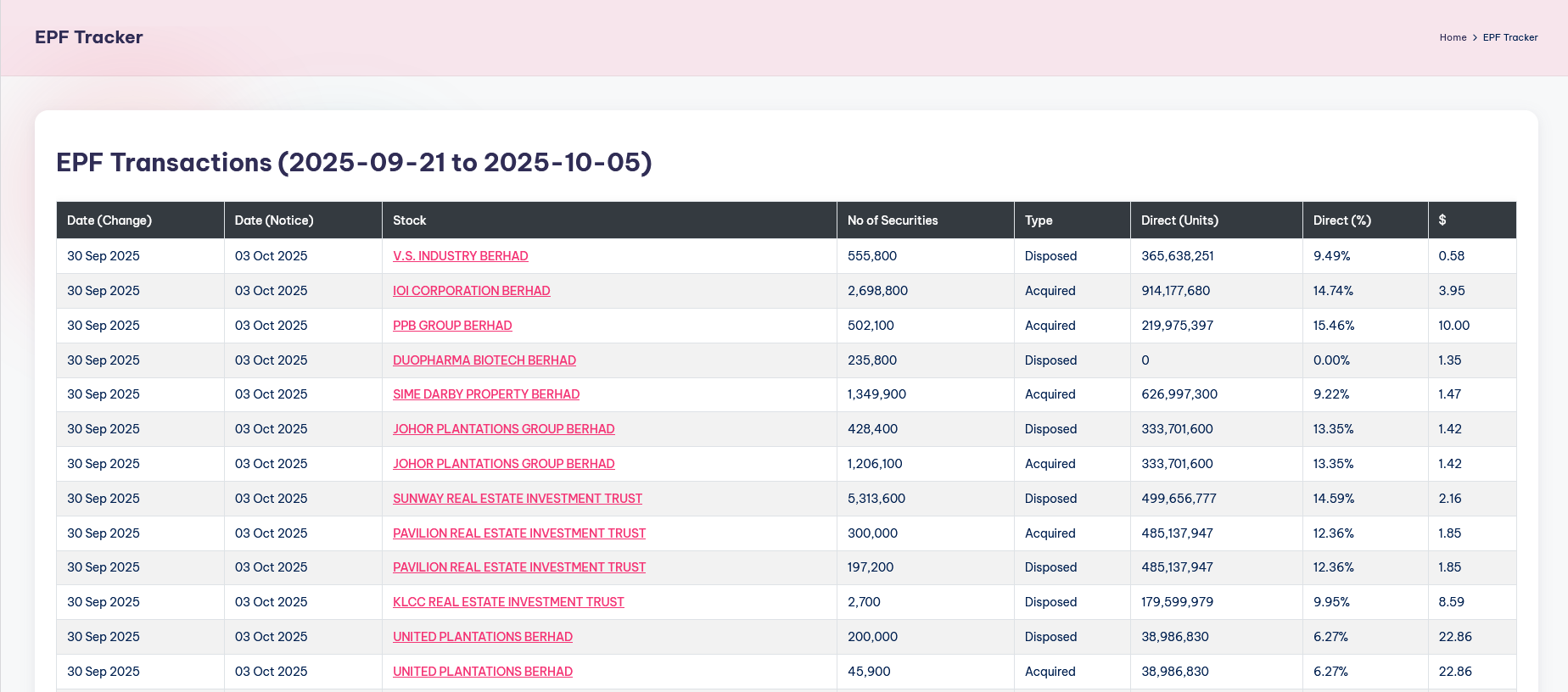Screen dimensions: 1568x692
Task: Open UNITED PLANTATIONS link with 45,900 securities
Action: [x=482, y=672]
